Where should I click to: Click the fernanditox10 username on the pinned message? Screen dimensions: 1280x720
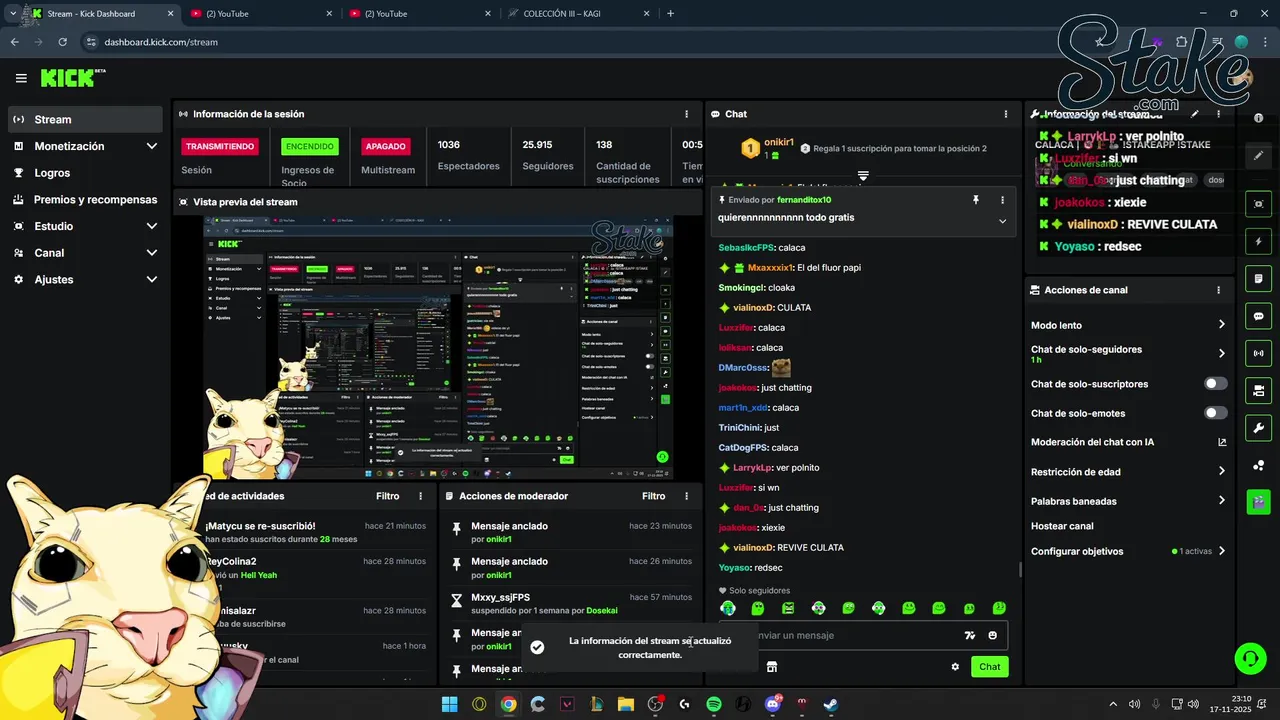[x=804, y=200]
